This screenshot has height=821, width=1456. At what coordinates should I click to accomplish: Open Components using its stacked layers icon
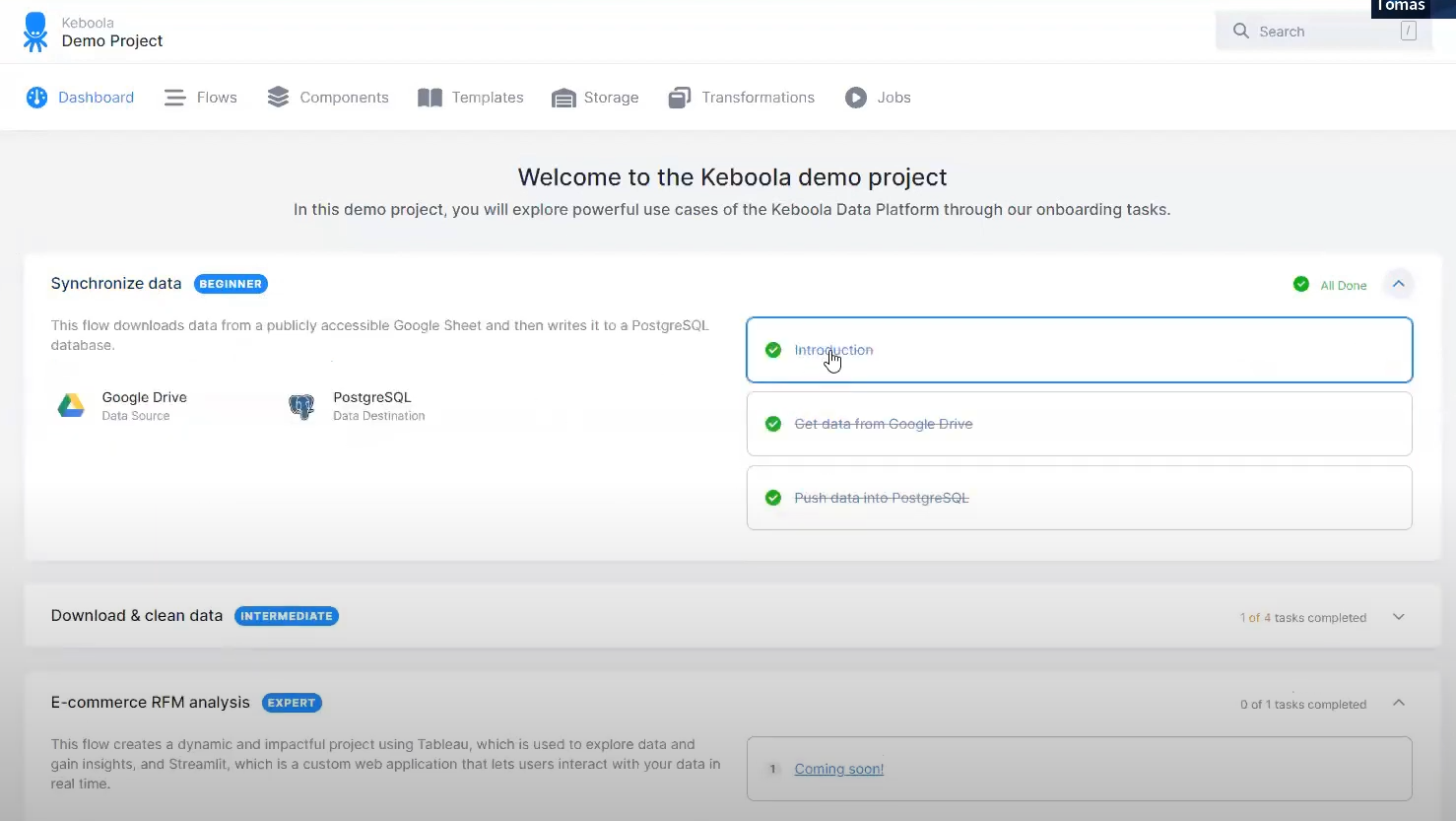tap(277, 97)
